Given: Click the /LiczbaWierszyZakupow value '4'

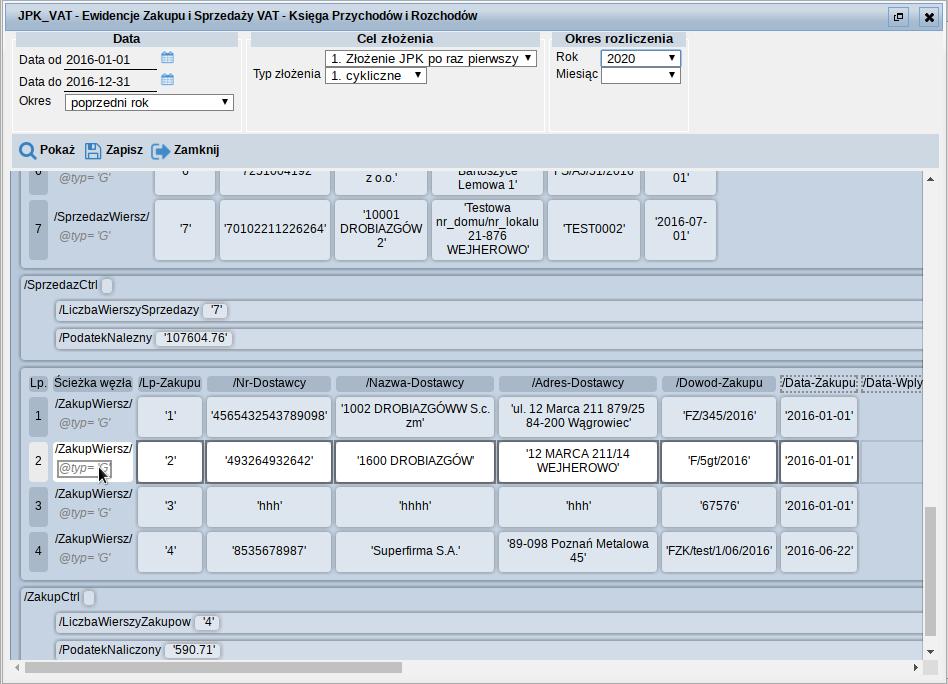Looking at the screenshot, I should pyautogui.click(x=208, y=622).
